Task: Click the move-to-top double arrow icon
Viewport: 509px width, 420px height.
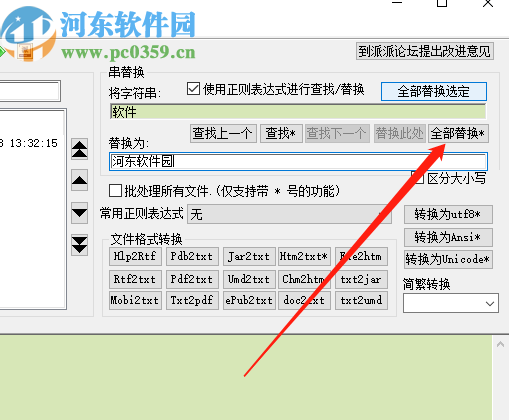Action: 79,149
